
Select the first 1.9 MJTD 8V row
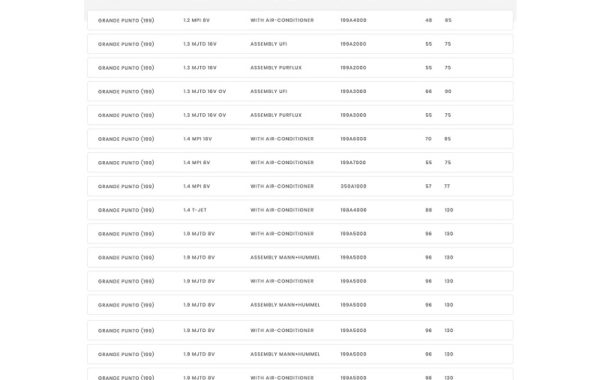pyautogui.click(x=300, y=234)
